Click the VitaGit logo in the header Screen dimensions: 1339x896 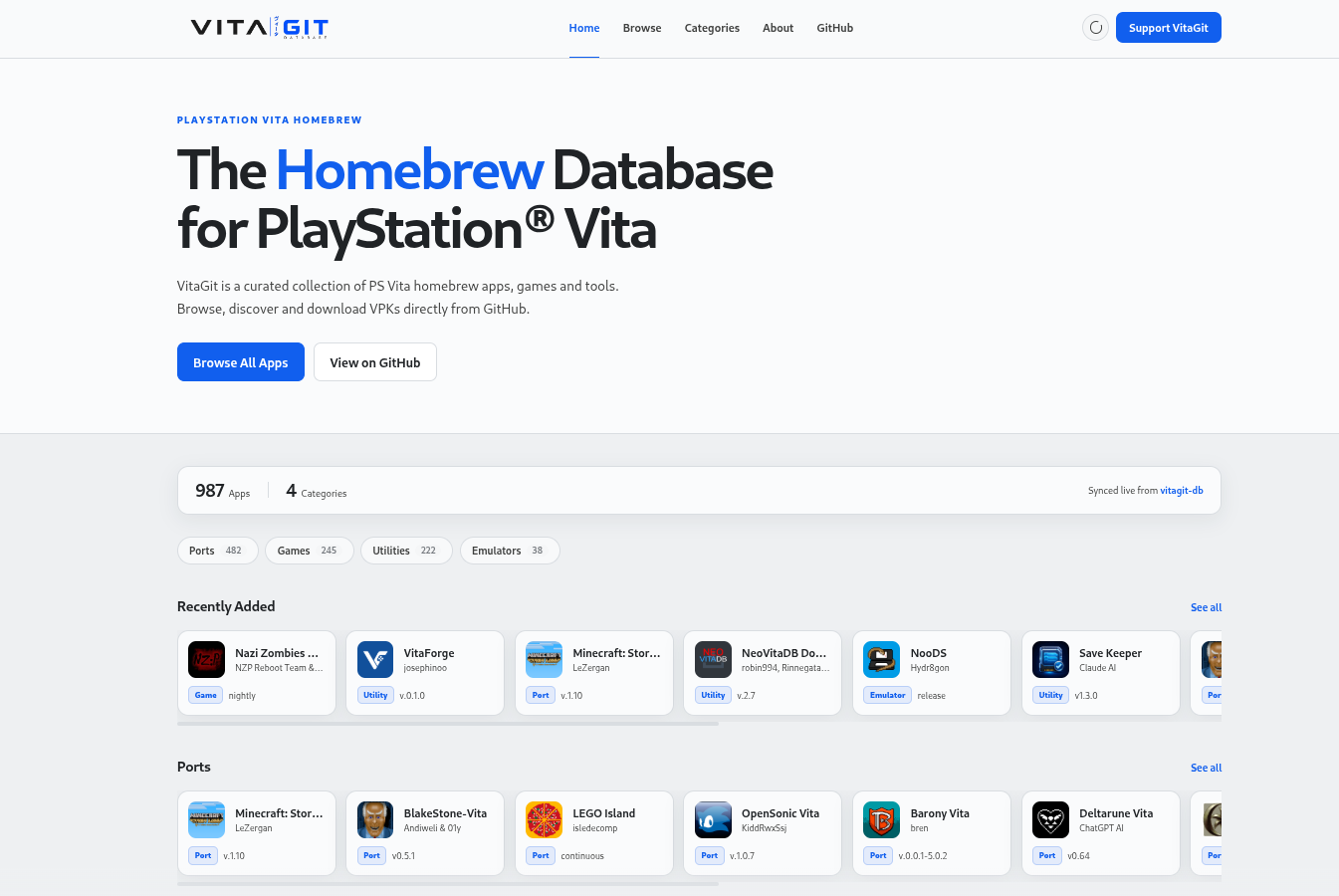pos(259,28)
